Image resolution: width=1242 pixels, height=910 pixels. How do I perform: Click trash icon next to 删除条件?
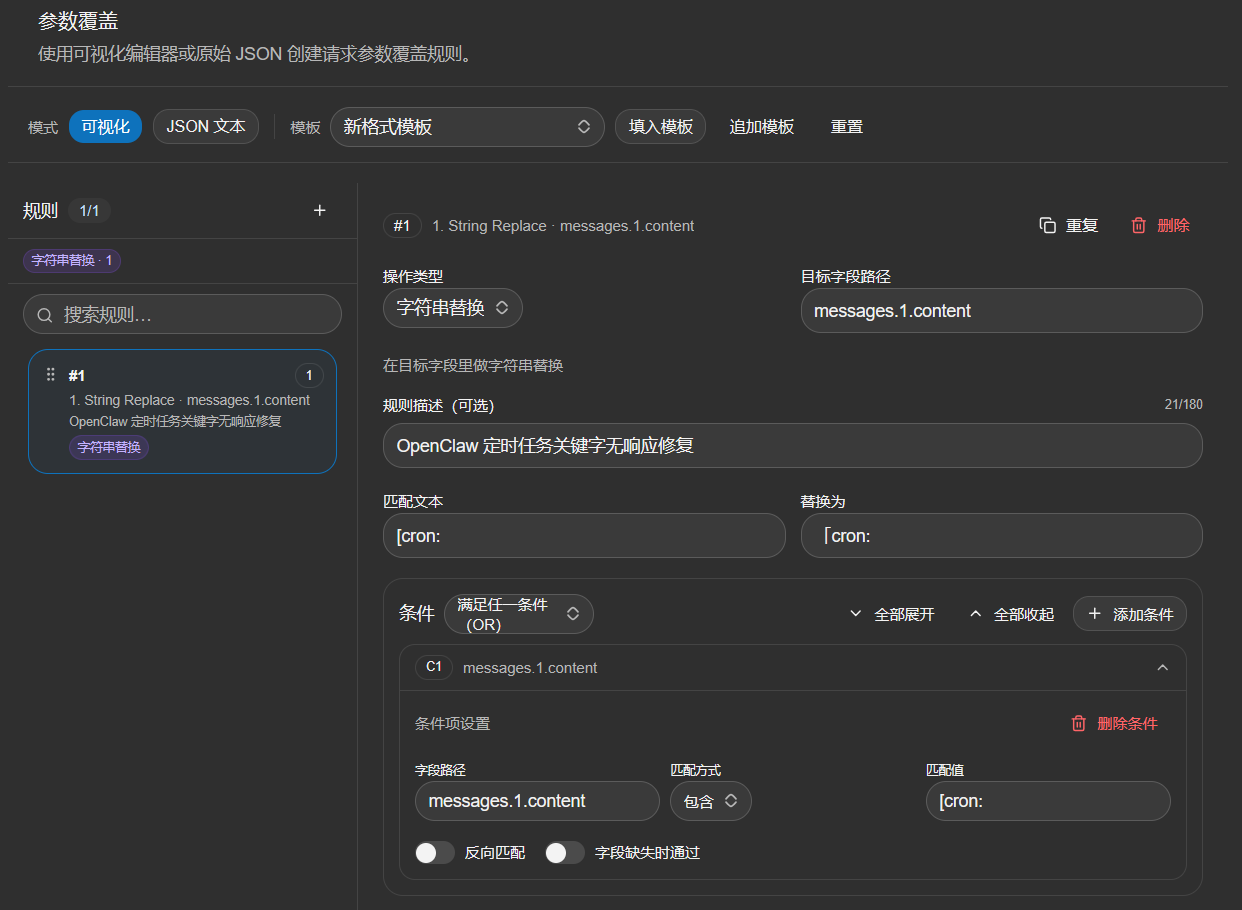pos(1078,723)
